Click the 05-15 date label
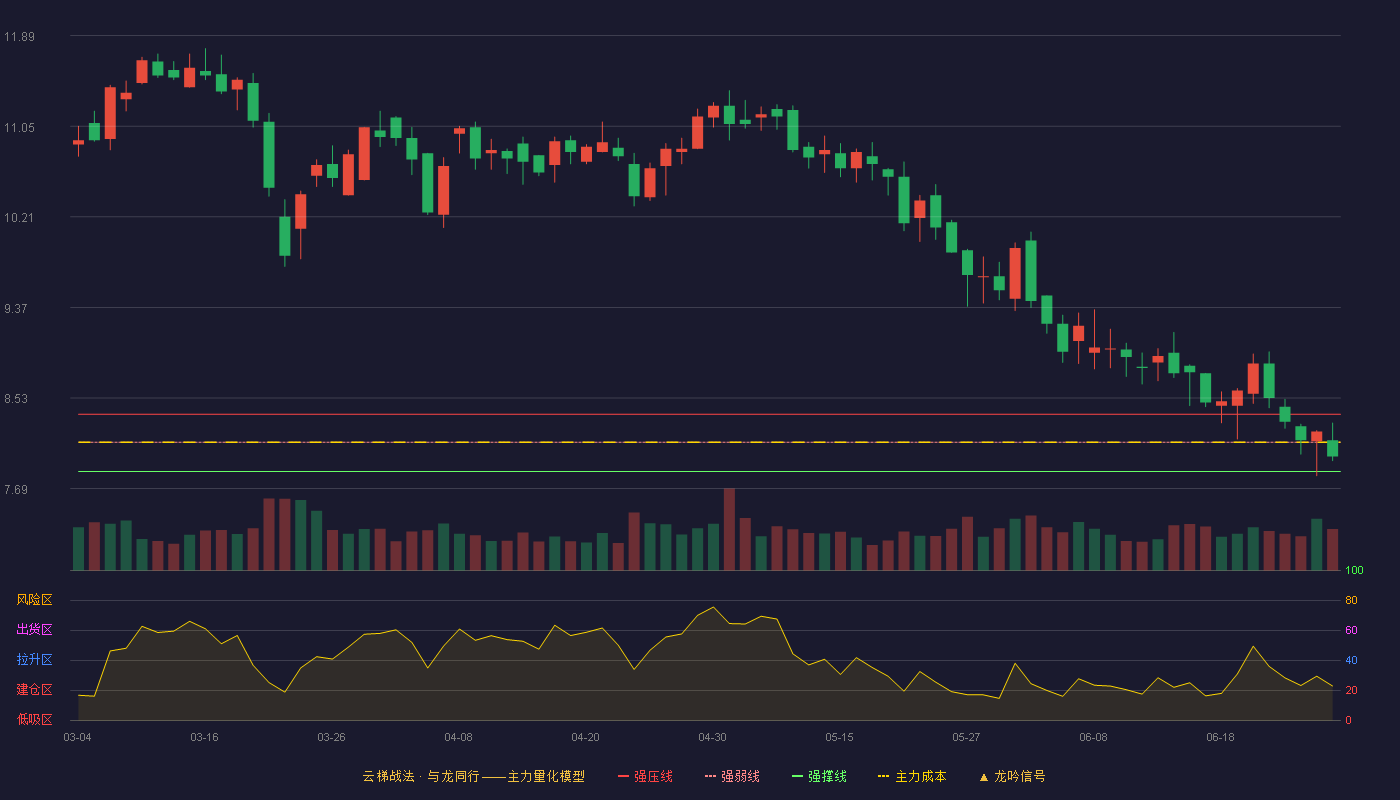The image size is (1400, 800). coord(839,737)
